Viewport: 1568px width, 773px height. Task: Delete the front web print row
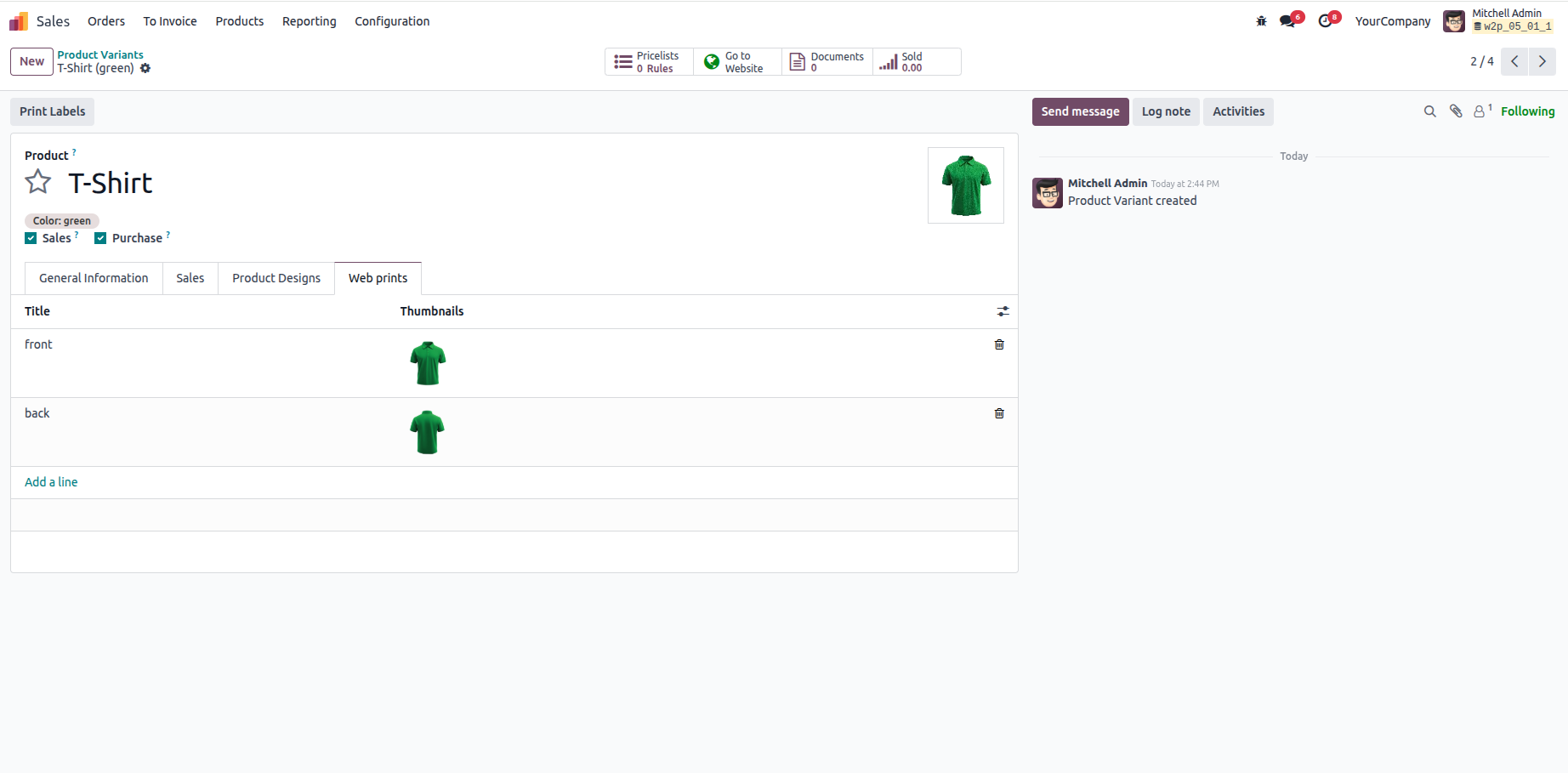(x=999, y=344)
